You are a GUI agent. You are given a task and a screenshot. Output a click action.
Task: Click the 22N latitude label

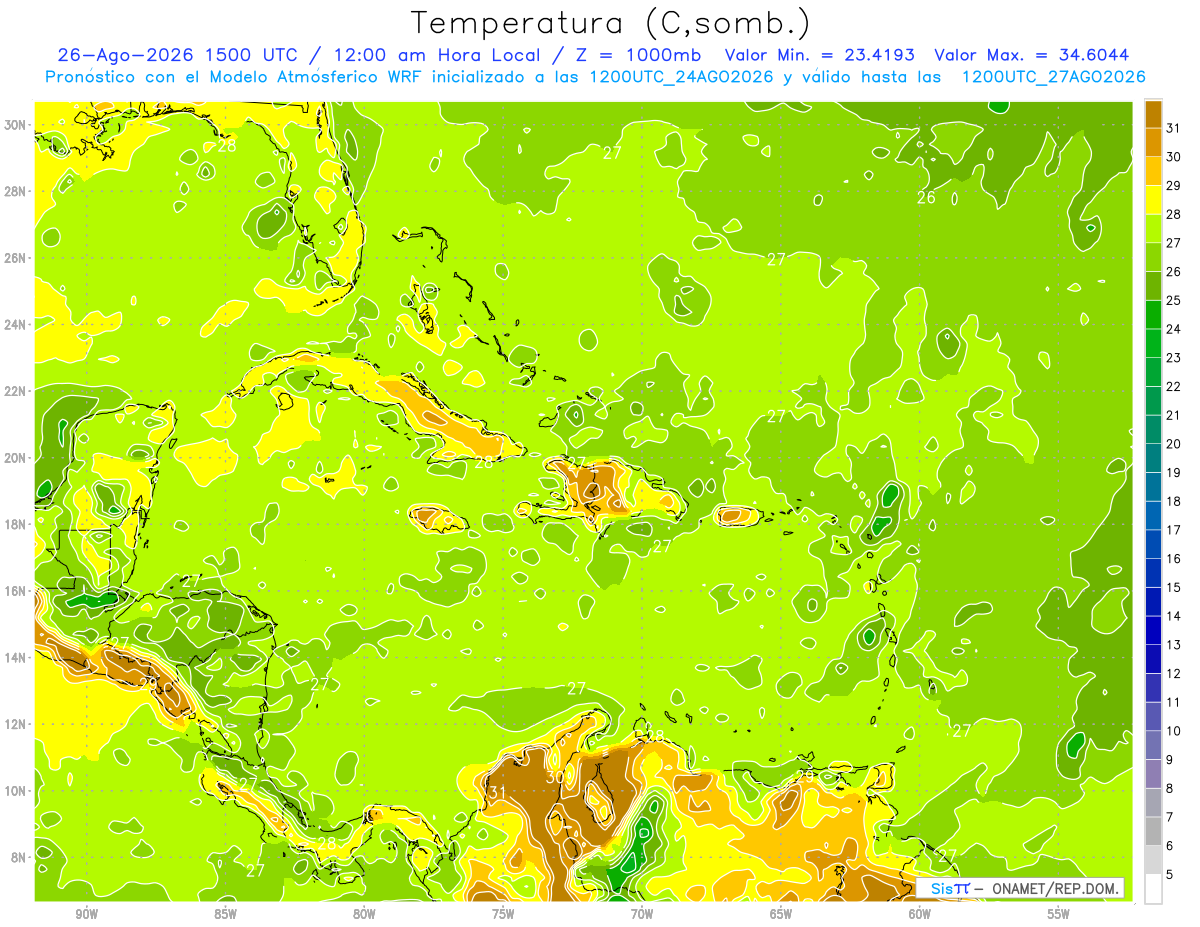tap(15, 391)
